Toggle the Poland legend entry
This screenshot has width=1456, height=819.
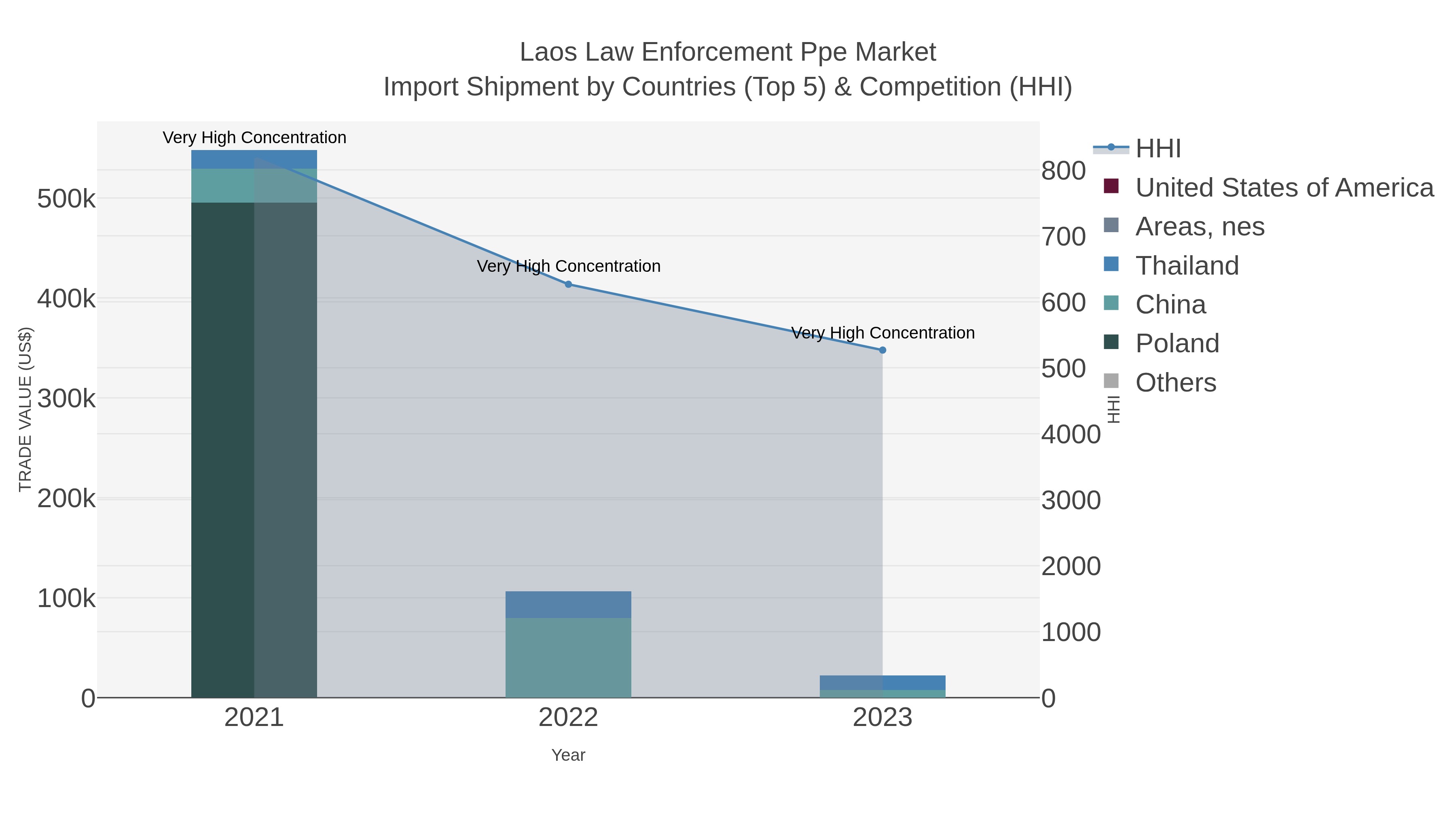click(1161, 344)
